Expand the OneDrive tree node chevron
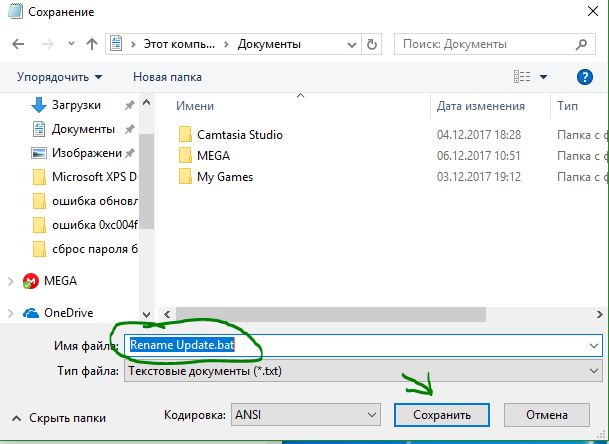The height and width of the screenshot is (444, 609). (10, 313)
